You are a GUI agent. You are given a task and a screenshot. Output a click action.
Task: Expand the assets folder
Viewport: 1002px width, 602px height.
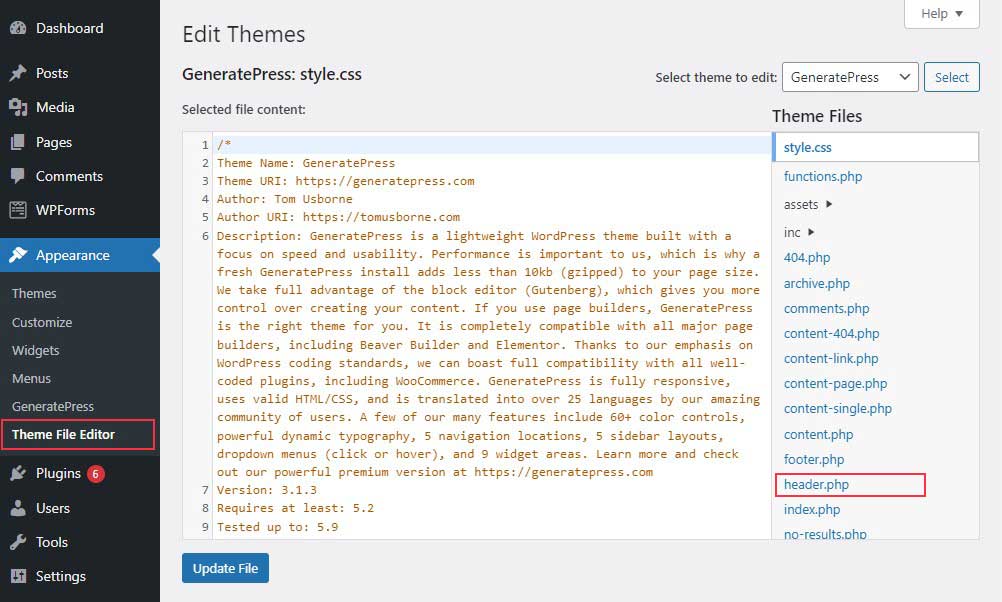(829, 205)
